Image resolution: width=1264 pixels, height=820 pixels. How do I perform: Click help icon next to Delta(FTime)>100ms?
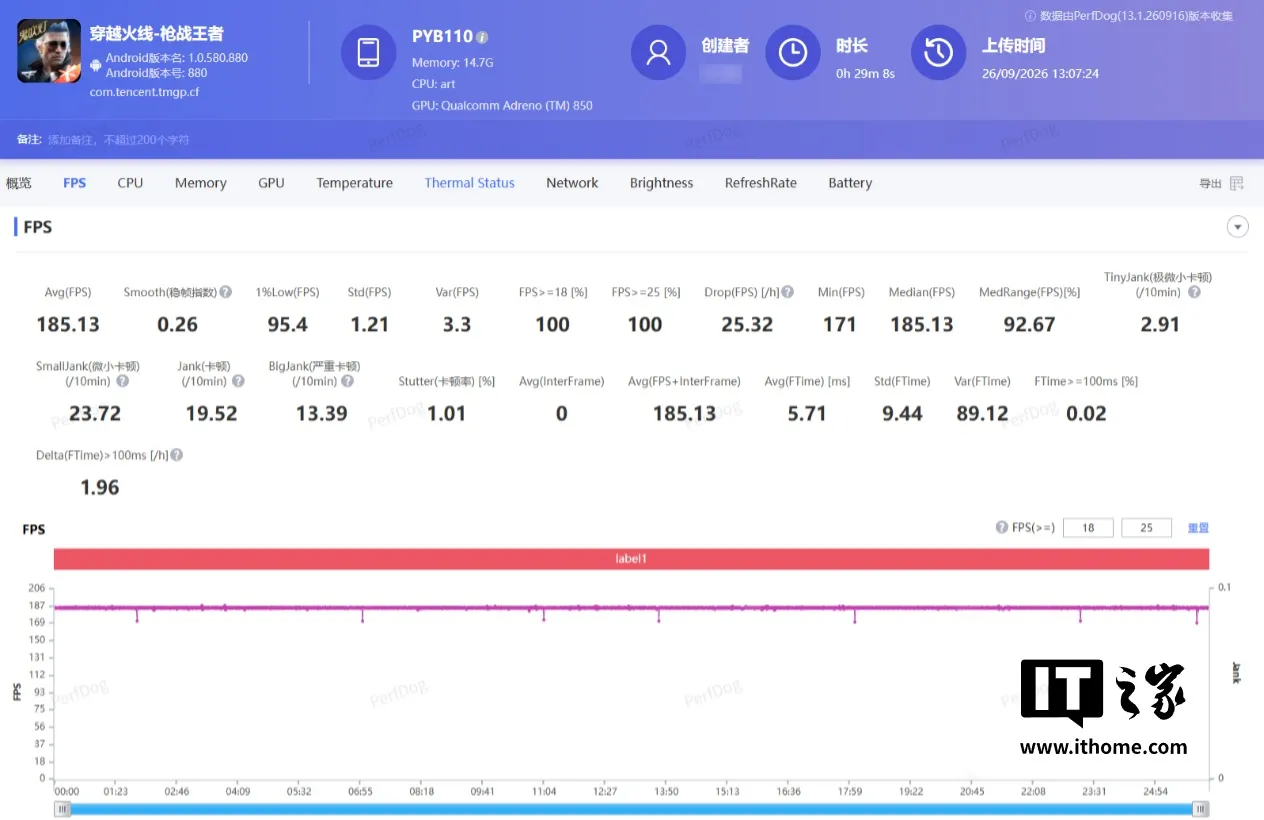click(x=177, y=455)
